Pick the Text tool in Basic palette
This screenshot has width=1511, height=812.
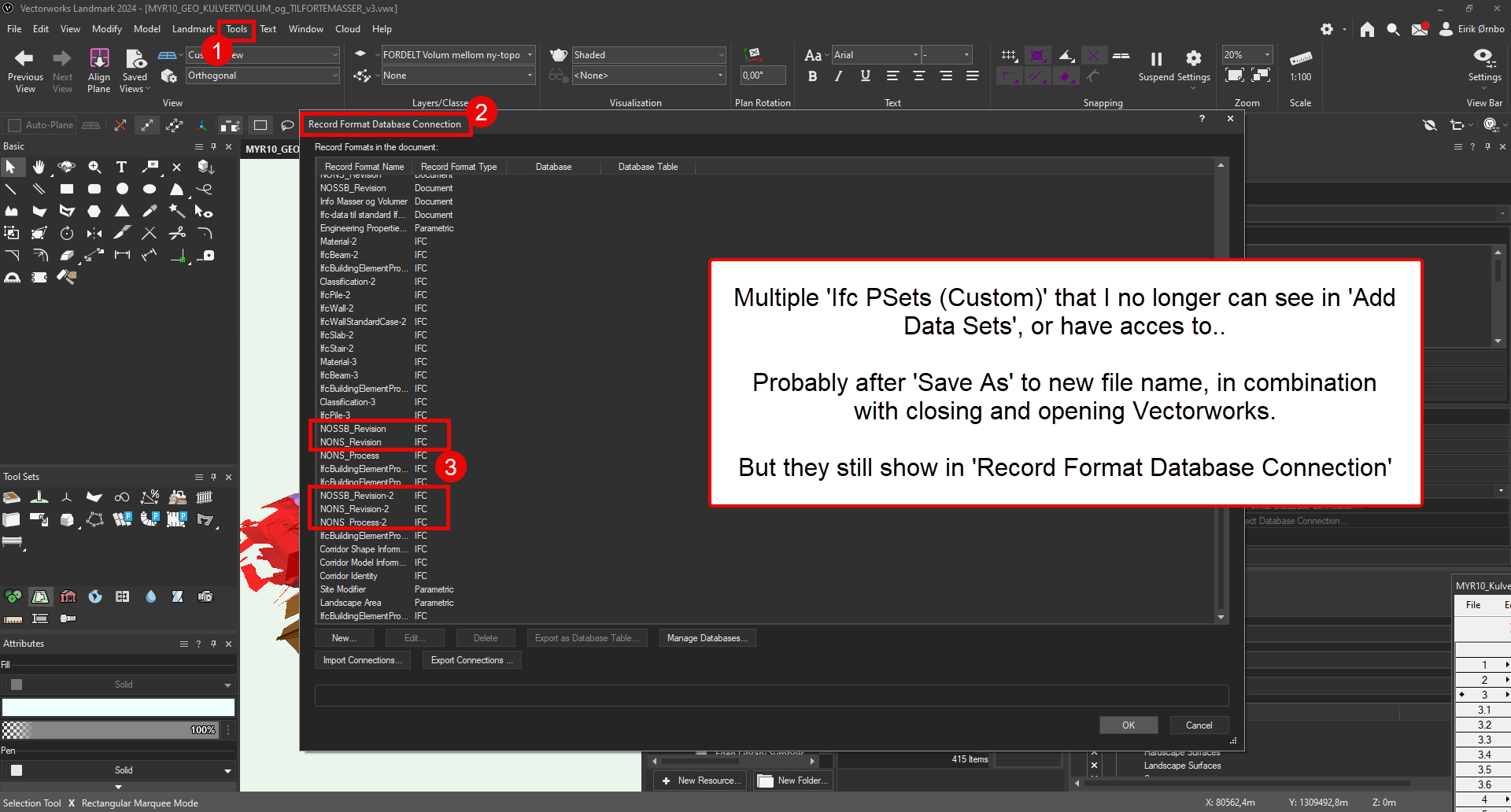click(x=121, y=167)
